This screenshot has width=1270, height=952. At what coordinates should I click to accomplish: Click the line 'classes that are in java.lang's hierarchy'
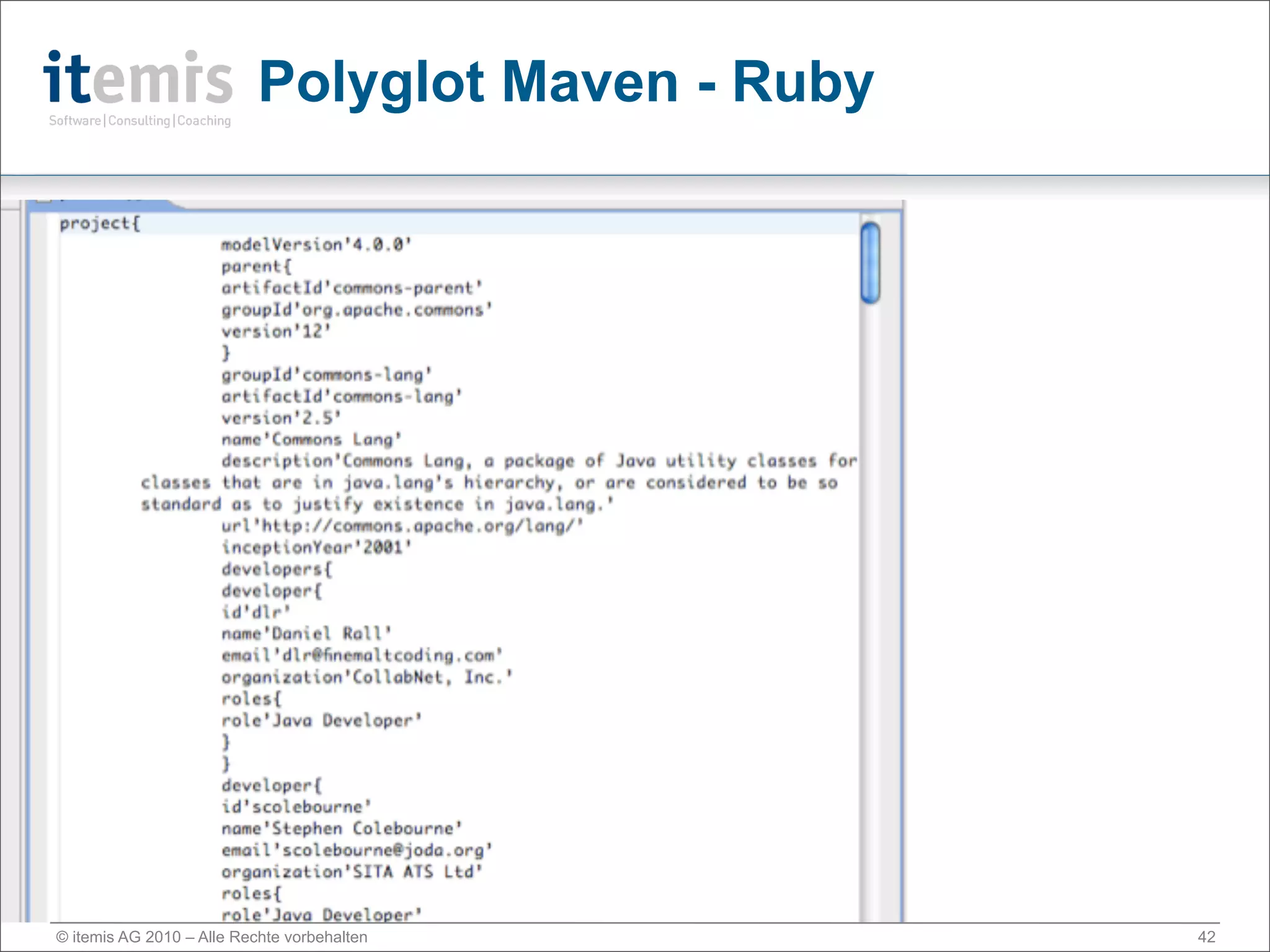click(489, 483)
